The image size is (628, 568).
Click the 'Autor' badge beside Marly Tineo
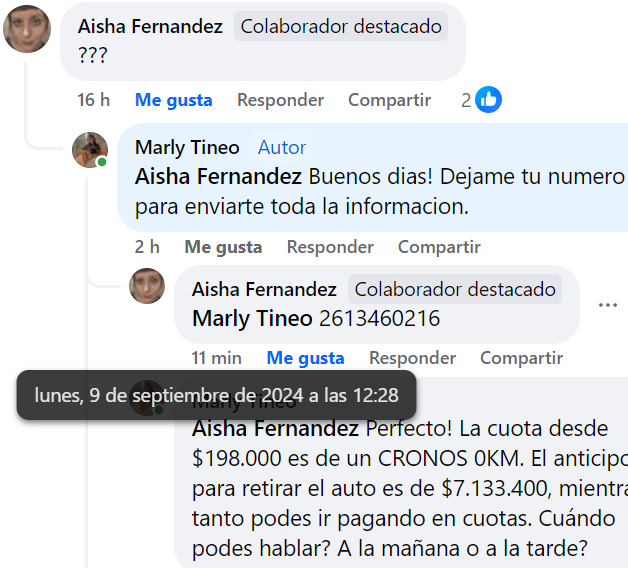point(282,148)
